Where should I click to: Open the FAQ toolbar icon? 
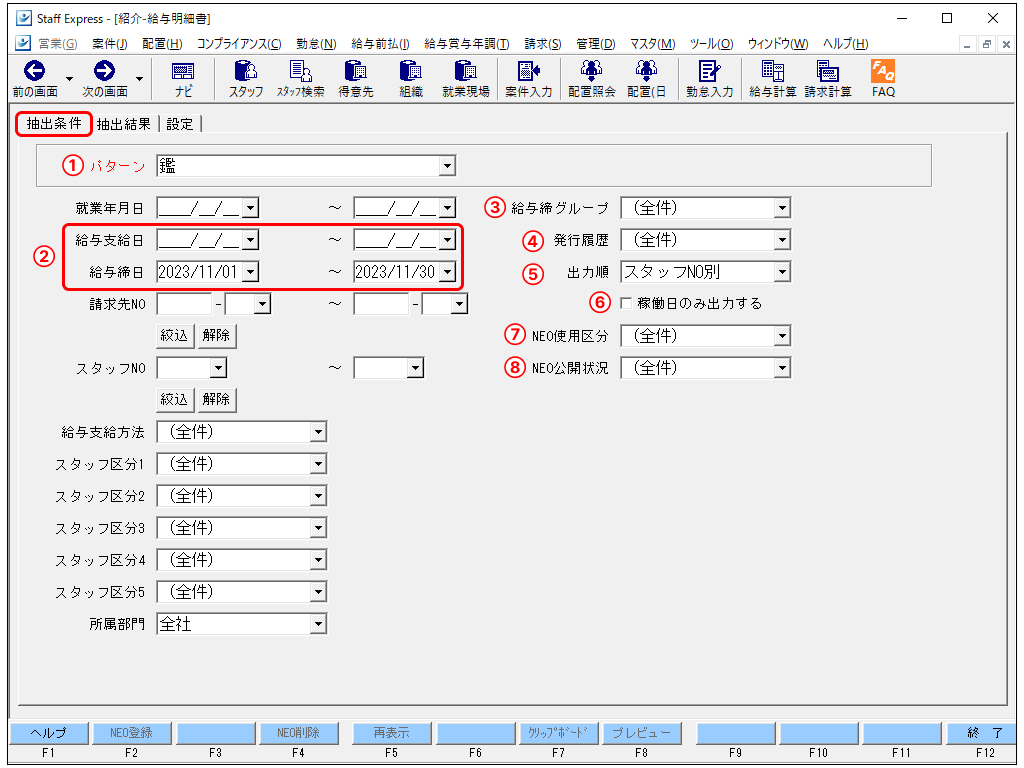click(x=883, y=71)
